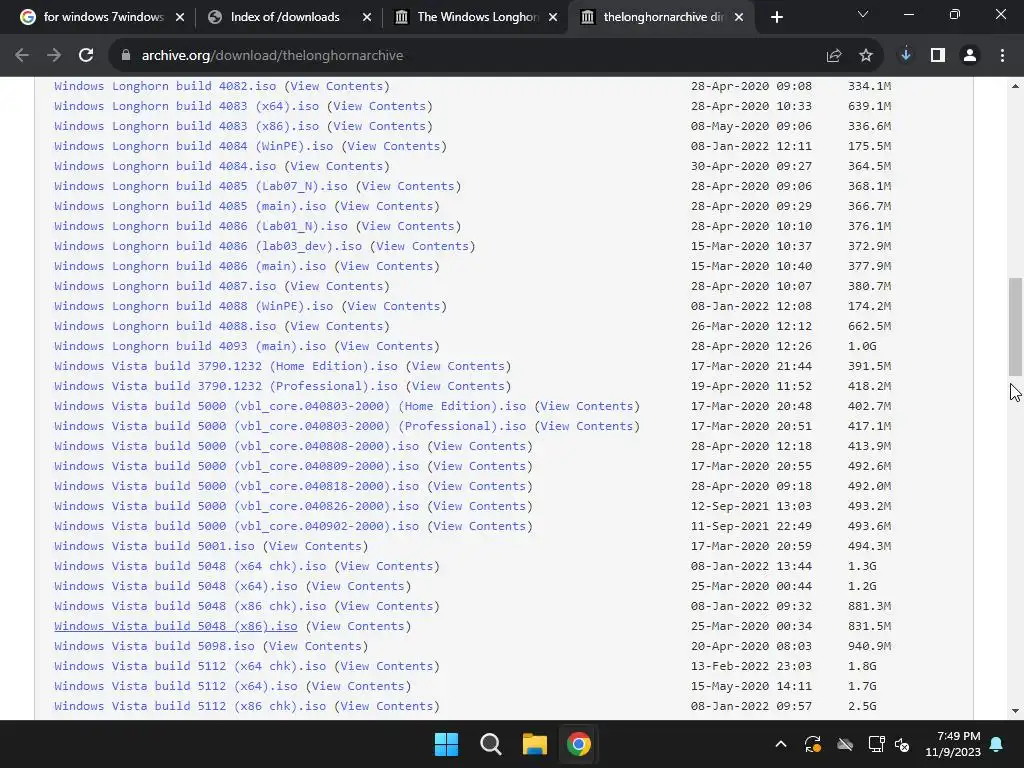Image resolution: width=1024 pixels, height=768 pixels.
Task: Download Longhorn build 4083 (x64).iso
Action: click(187, 106)
